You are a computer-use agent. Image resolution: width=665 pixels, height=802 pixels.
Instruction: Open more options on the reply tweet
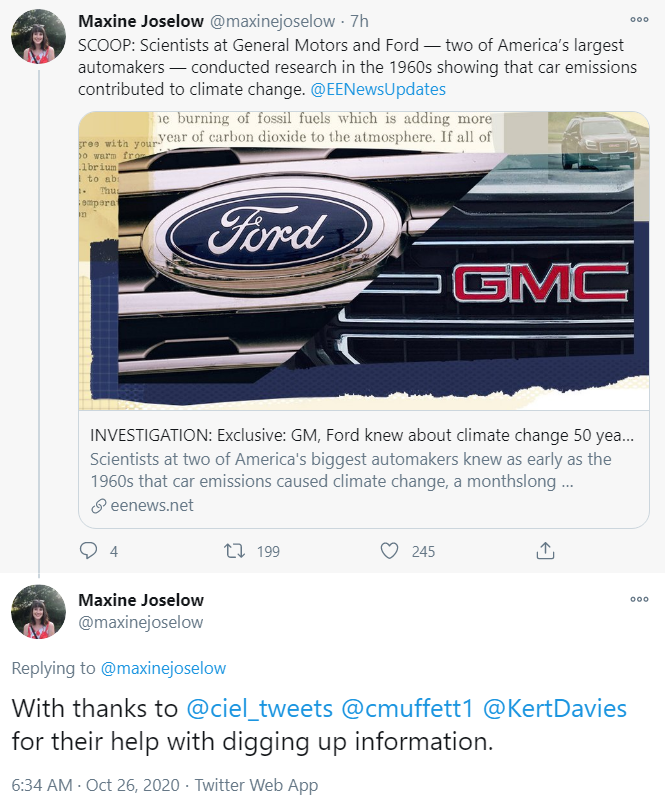click(x=638, y=599)
